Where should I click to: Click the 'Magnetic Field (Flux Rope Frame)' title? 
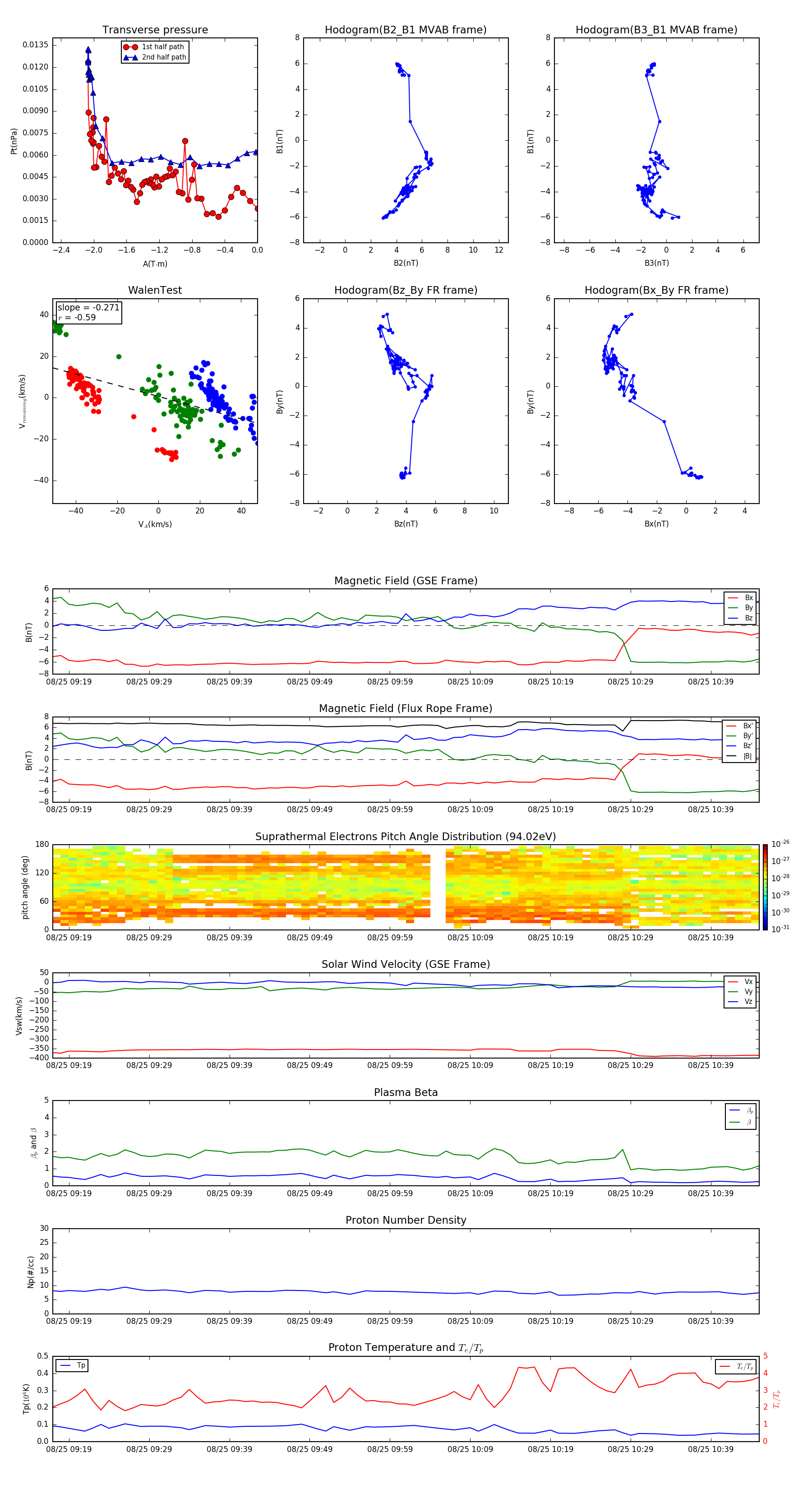pyautogui.click(x=406, y=709)
